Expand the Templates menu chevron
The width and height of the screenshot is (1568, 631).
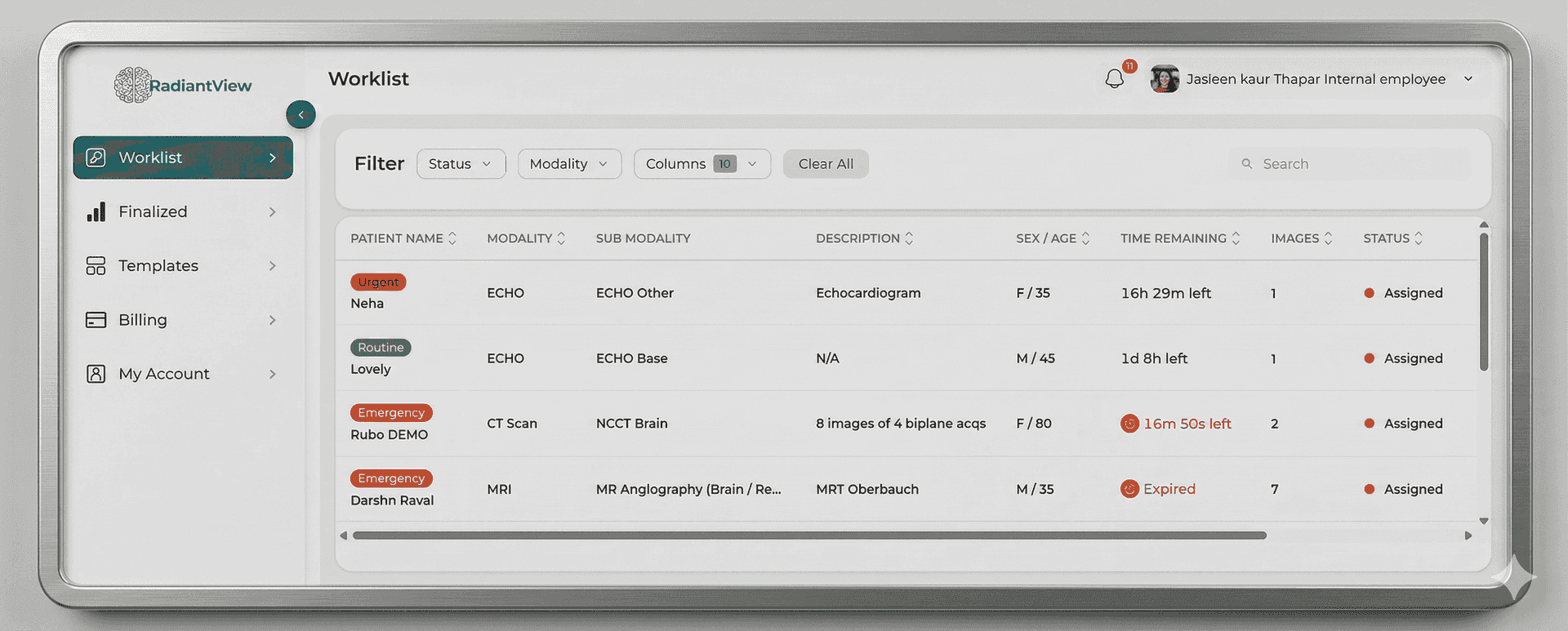[273, 266]
